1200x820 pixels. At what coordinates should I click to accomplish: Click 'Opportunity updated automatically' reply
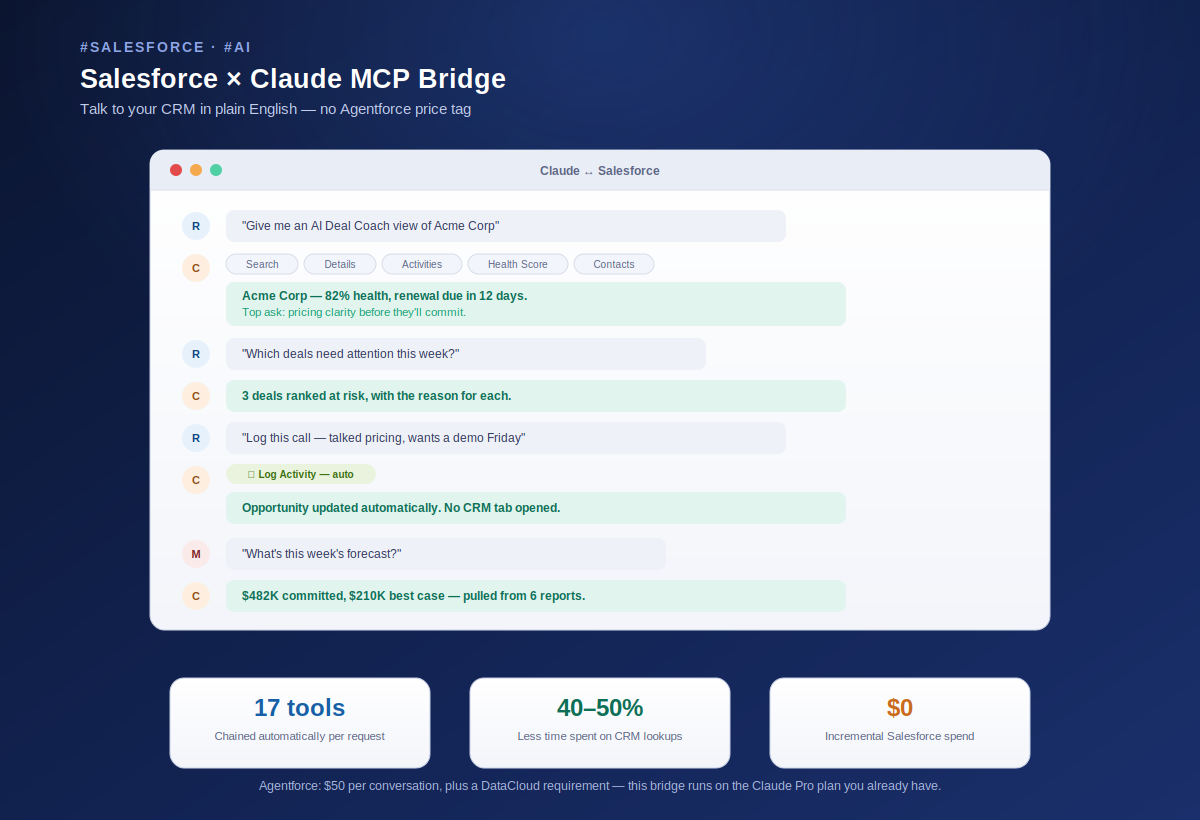pyautogui.click(x=536, y=508)
